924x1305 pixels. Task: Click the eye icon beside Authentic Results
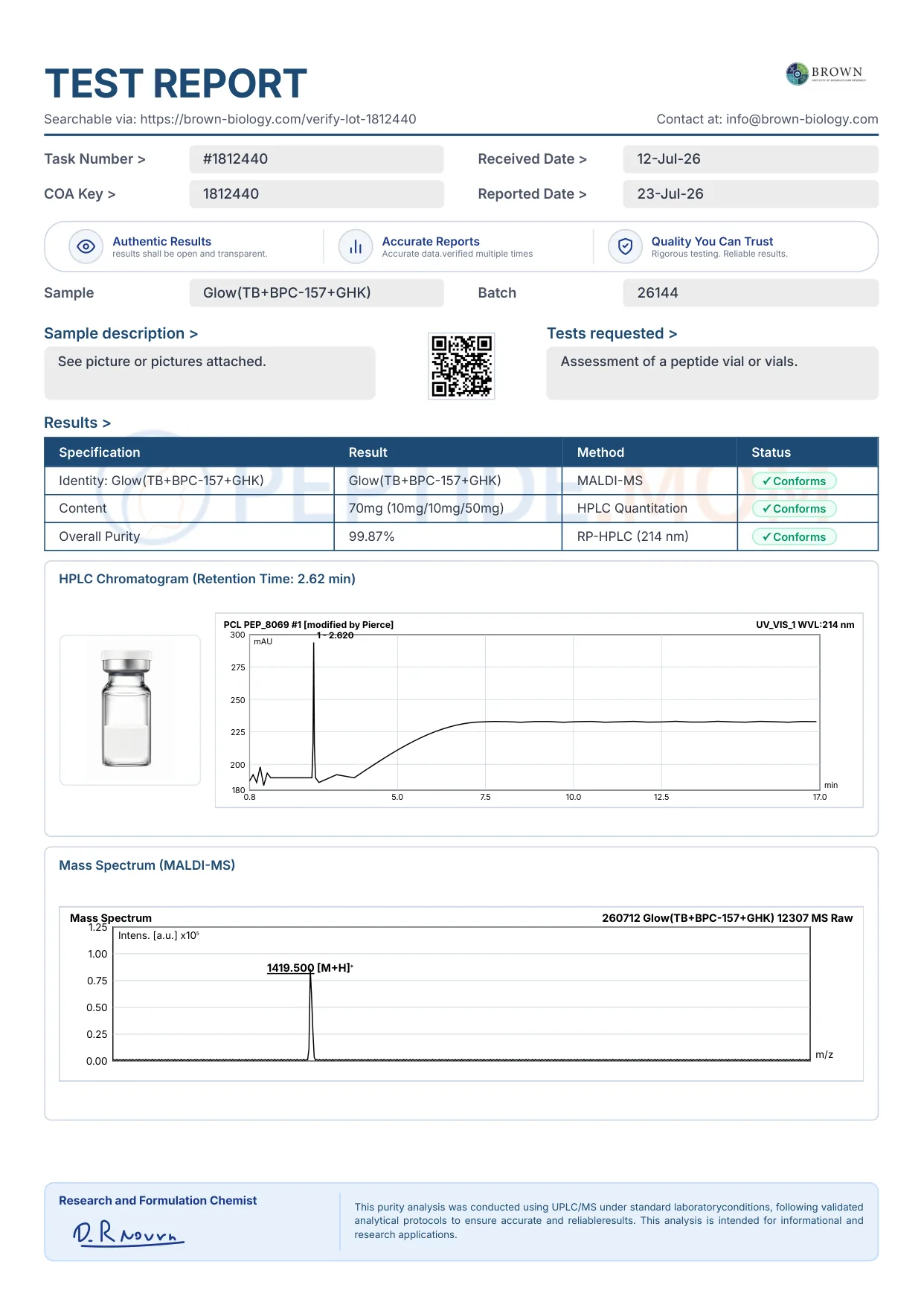[x=86, y=246]
